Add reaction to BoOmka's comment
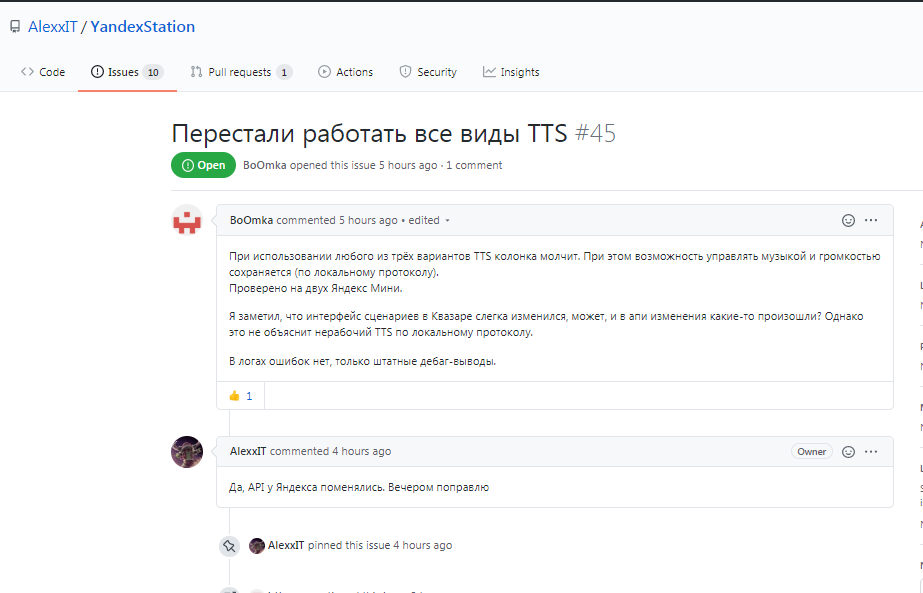Image resolution: width=923 pixels, height=593 pixels. pos(848,220)
